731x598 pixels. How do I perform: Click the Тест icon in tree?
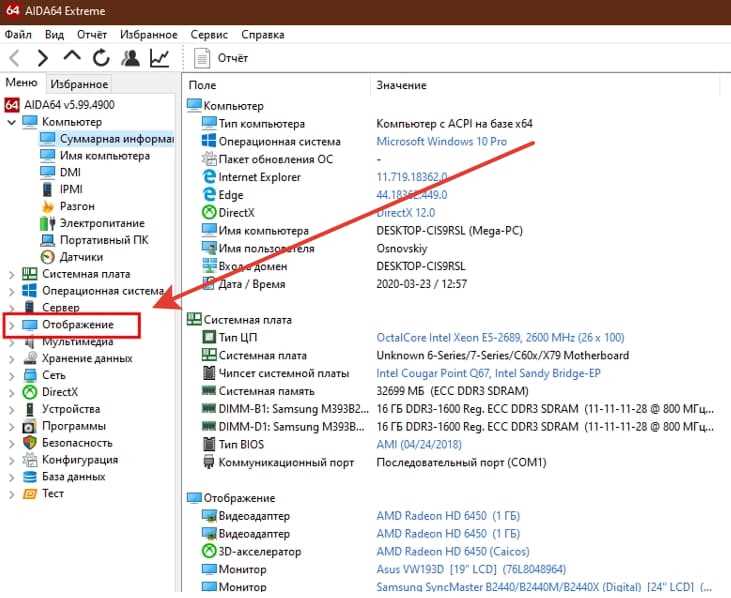(30, 494)
